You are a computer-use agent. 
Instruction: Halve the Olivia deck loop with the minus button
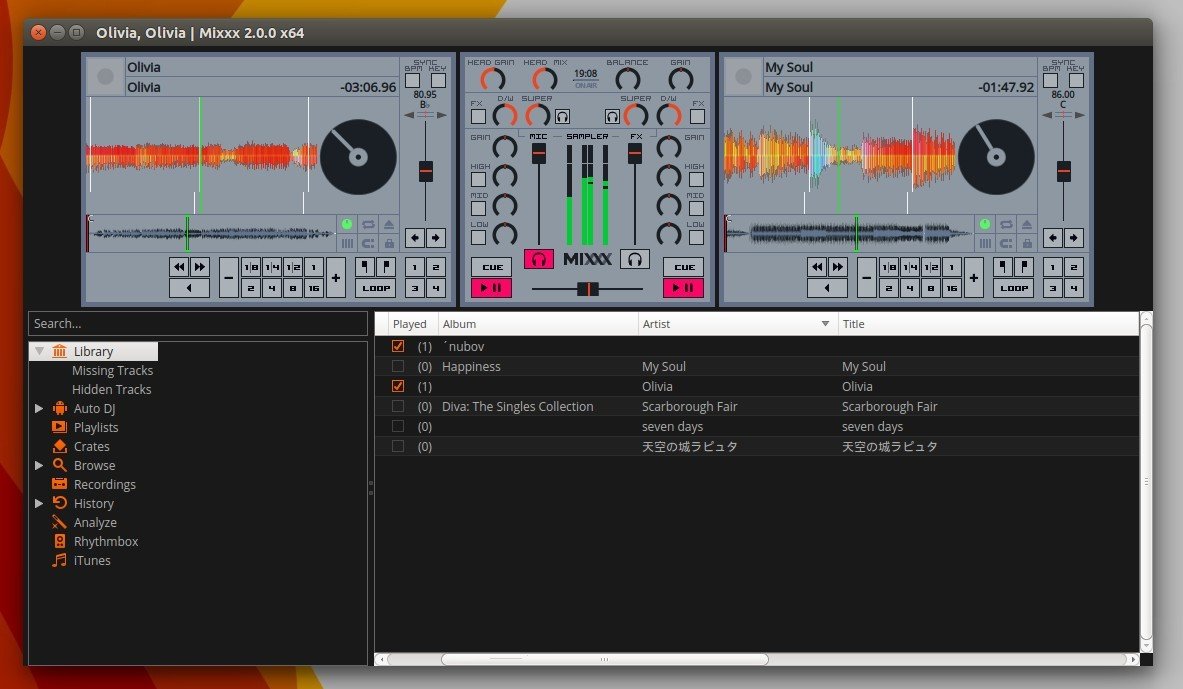click(x=229, y=278)
